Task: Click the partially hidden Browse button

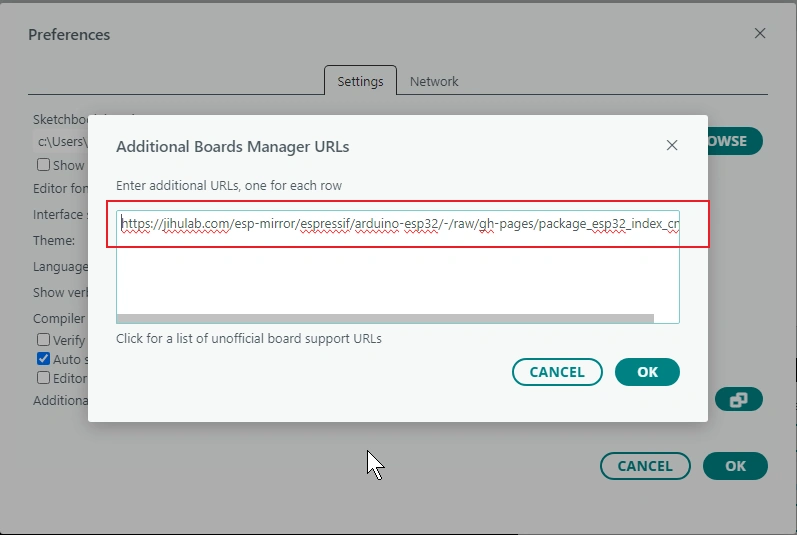Action: [735, 141]
